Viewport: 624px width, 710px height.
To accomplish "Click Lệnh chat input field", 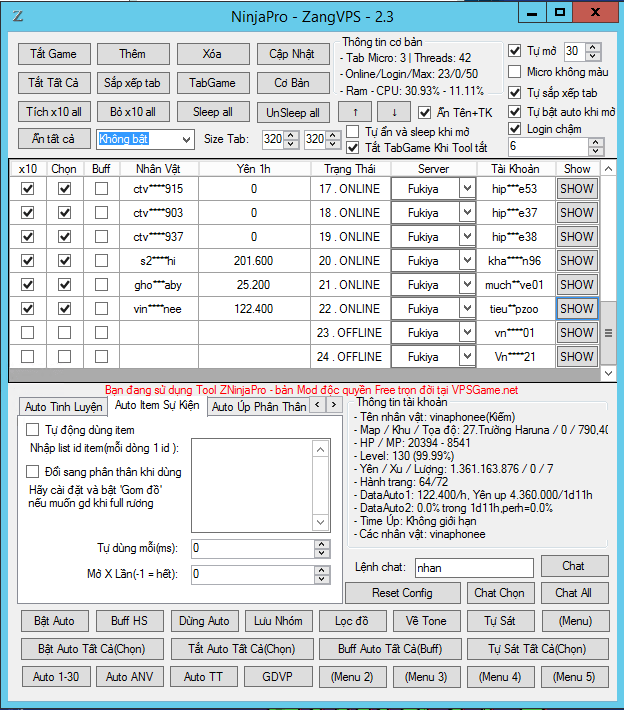I will click(x=474, y=568).
